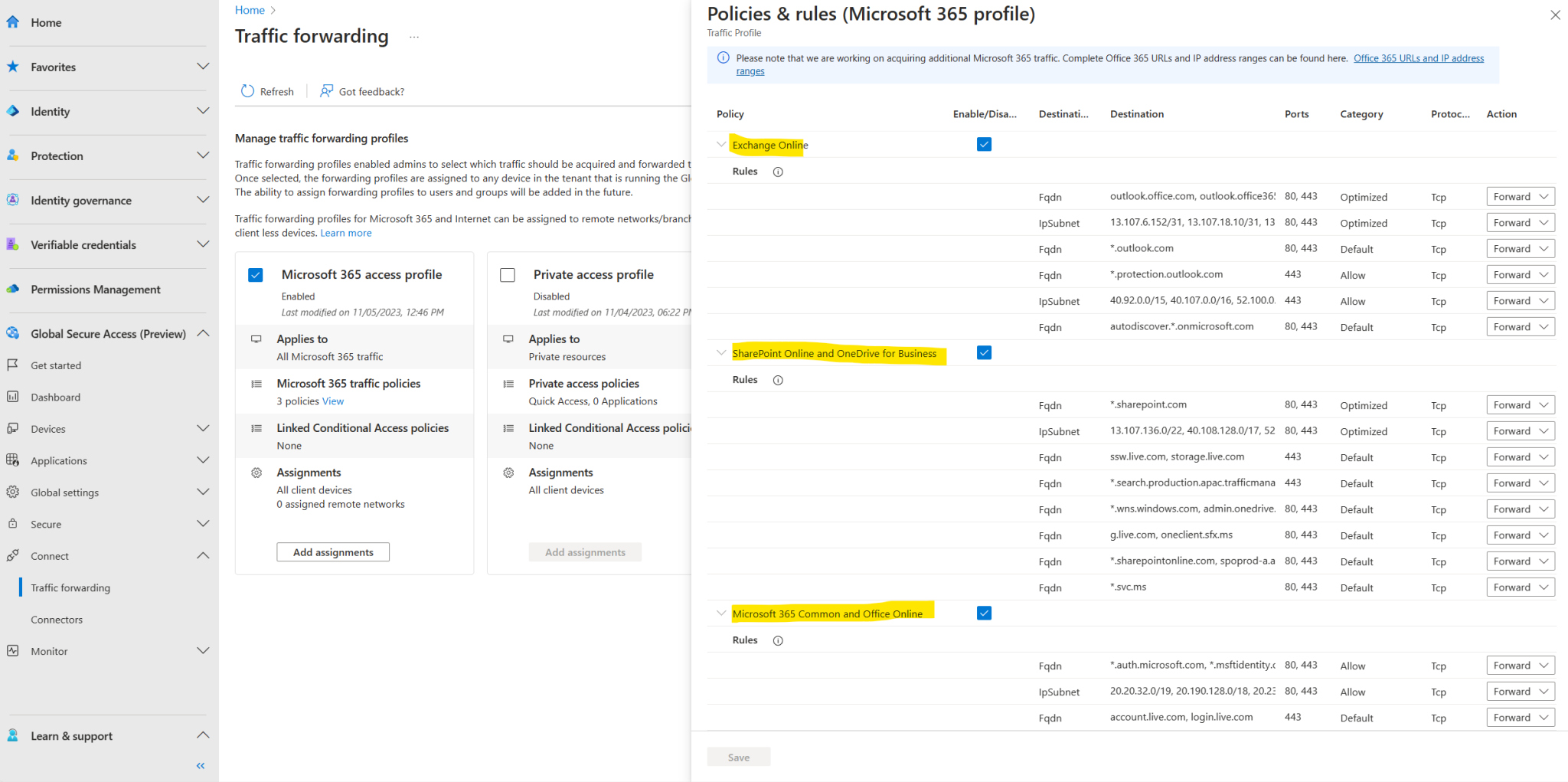Collapse the Favorites section
Screen dimensions: 1568x782
(x=203, y=66)
